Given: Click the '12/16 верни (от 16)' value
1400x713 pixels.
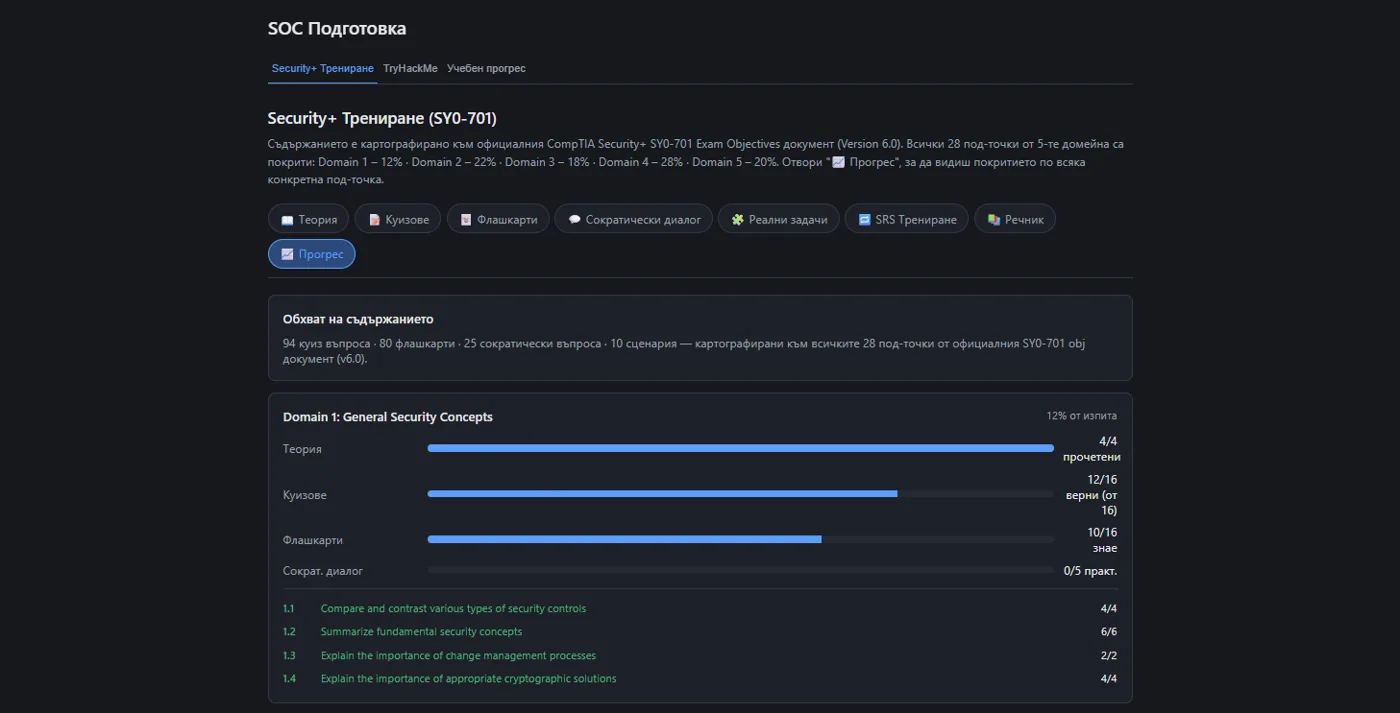Looking at the screenshot, I should 1091,495.
